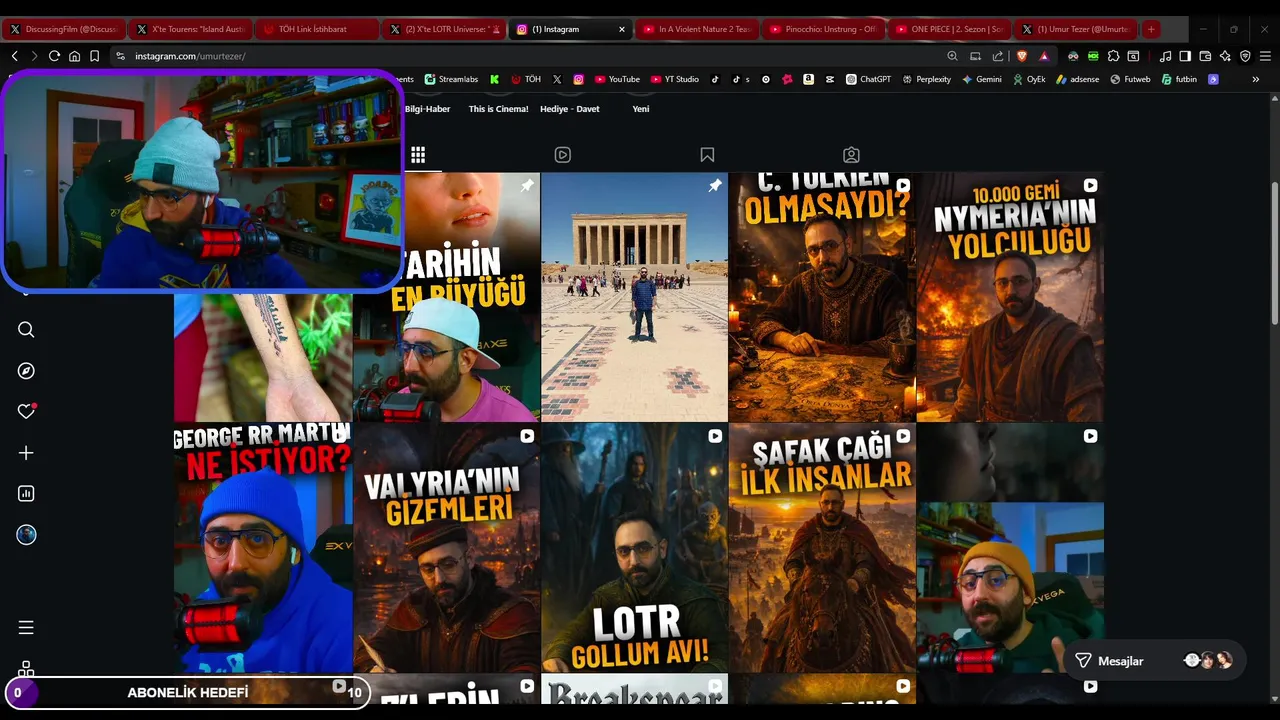Open a new browser tab
The image size is (1280, 720).
pos(1151,29)
